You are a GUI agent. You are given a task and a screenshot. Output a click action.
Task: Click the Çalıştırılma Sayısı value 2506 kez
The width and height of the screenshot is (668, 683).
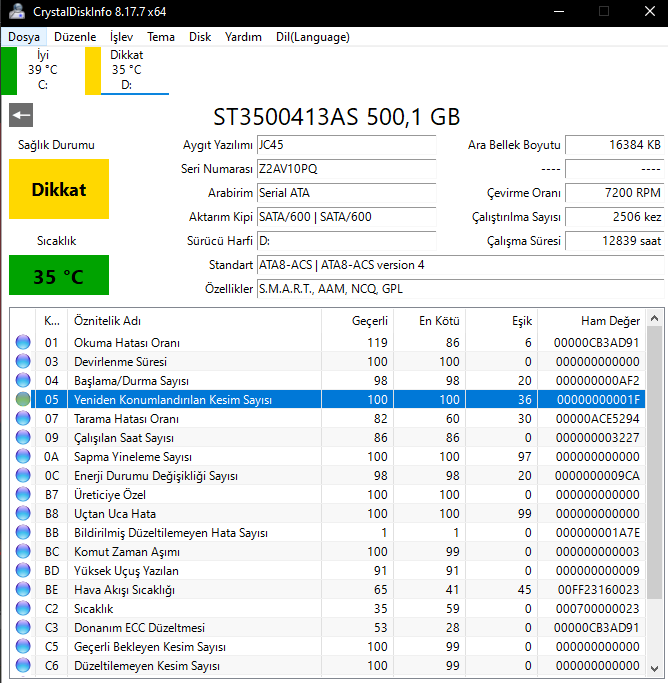[614, 217]
